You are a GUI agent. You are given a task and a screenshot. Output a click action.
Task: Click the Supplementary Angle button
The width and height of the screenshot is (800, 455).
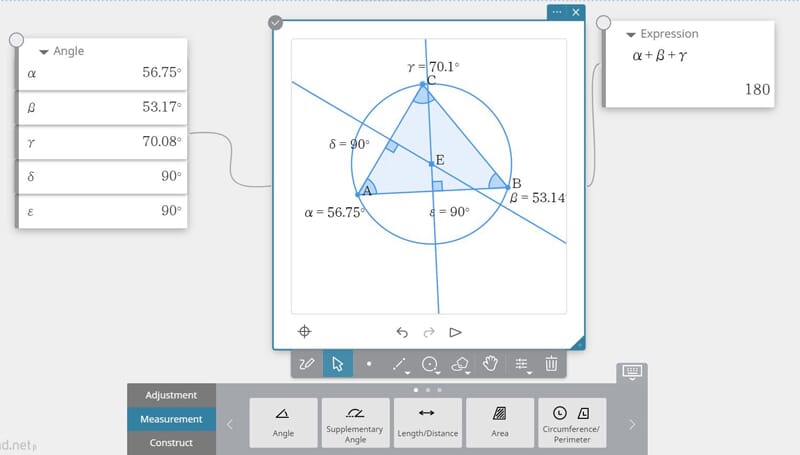point(355,422)
